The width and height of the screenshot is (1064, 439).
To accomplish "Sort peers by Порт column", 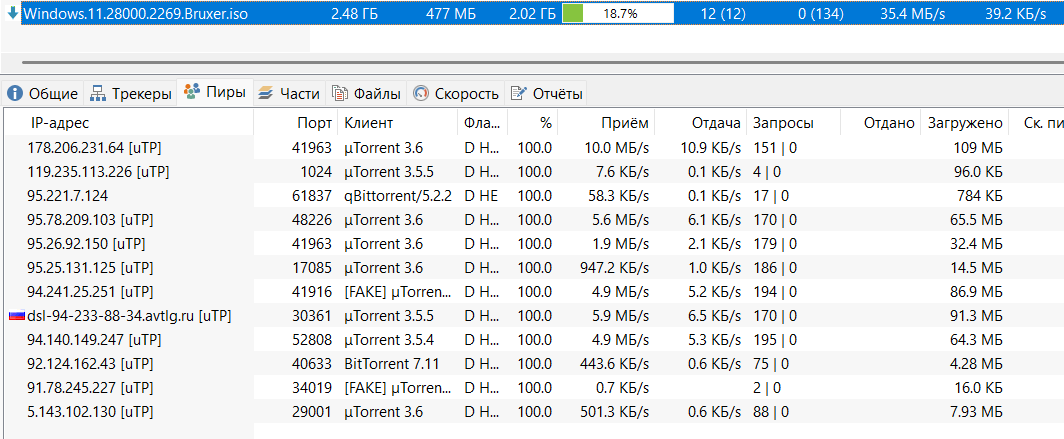I will 295,123.
